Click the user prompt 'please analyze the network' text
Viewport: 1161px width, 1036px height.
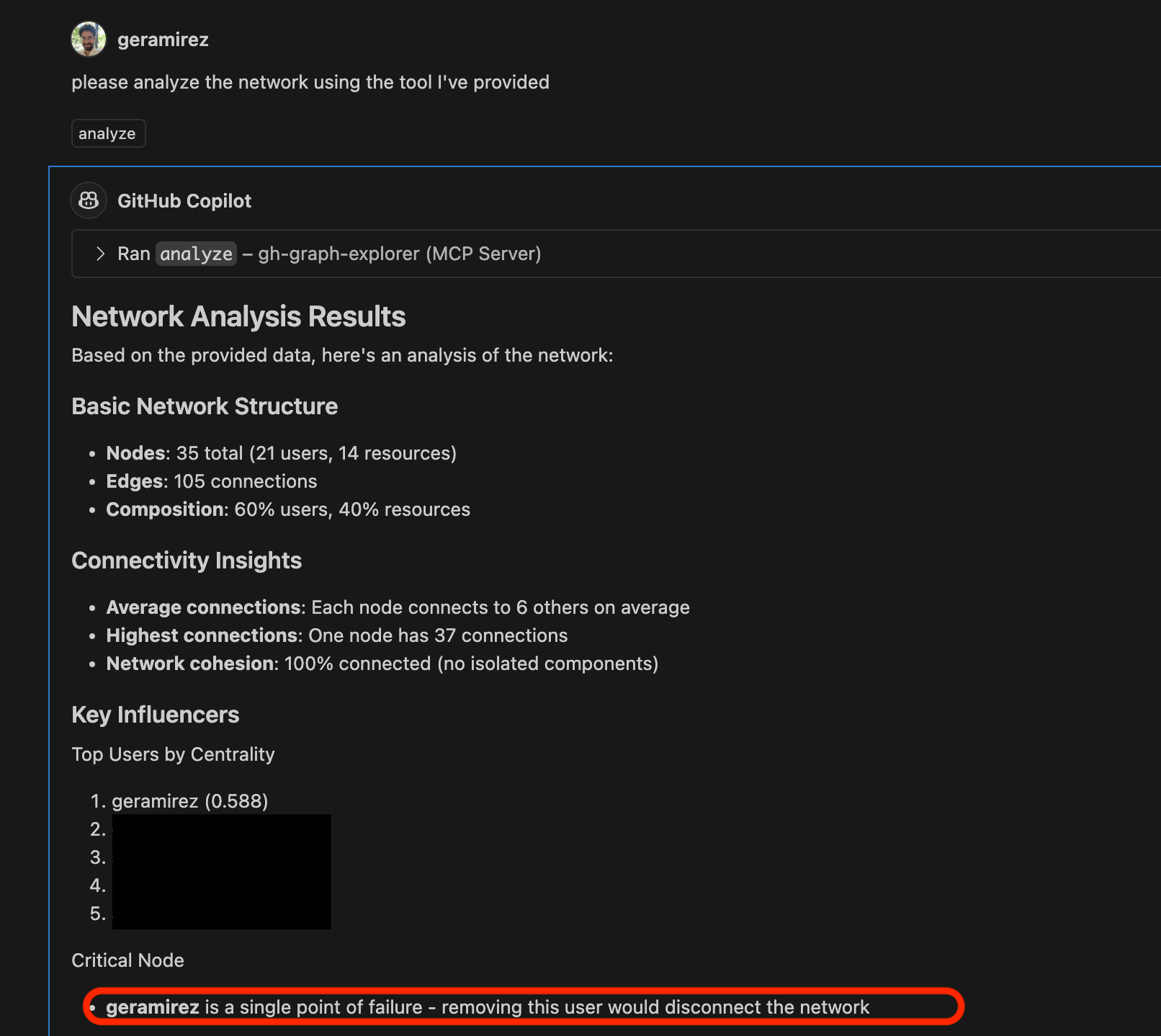pos(310,82)
